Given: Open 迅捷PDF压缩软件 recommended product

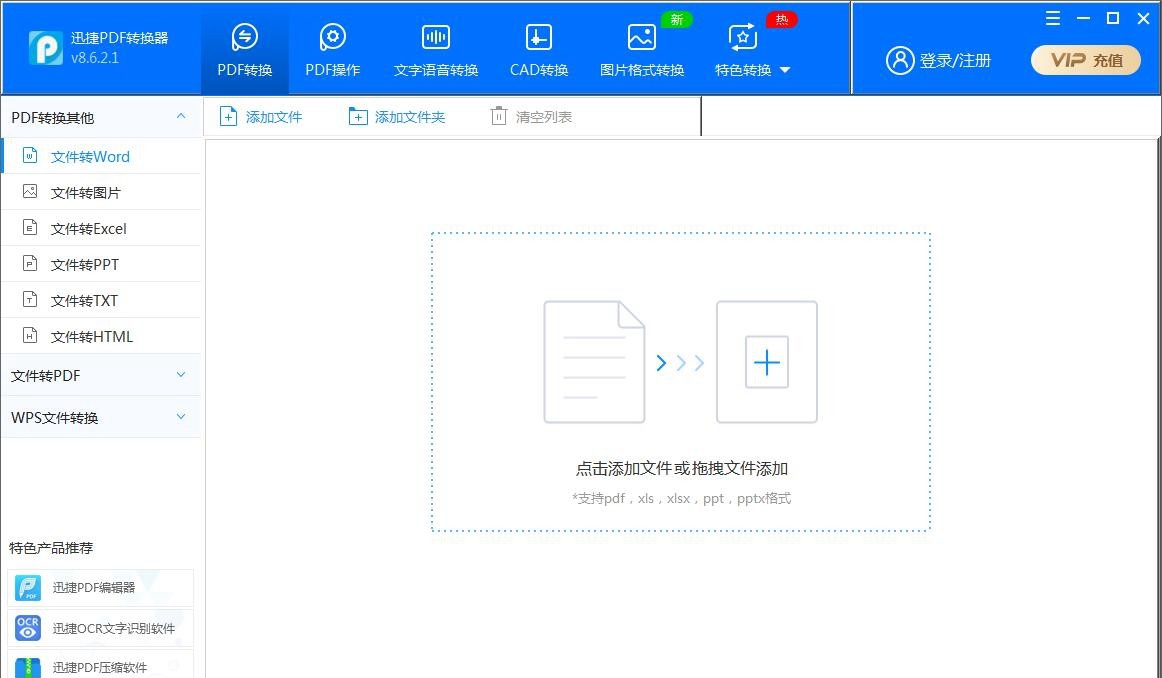Looking at the screenshot, I should click(x=101, y=665).
